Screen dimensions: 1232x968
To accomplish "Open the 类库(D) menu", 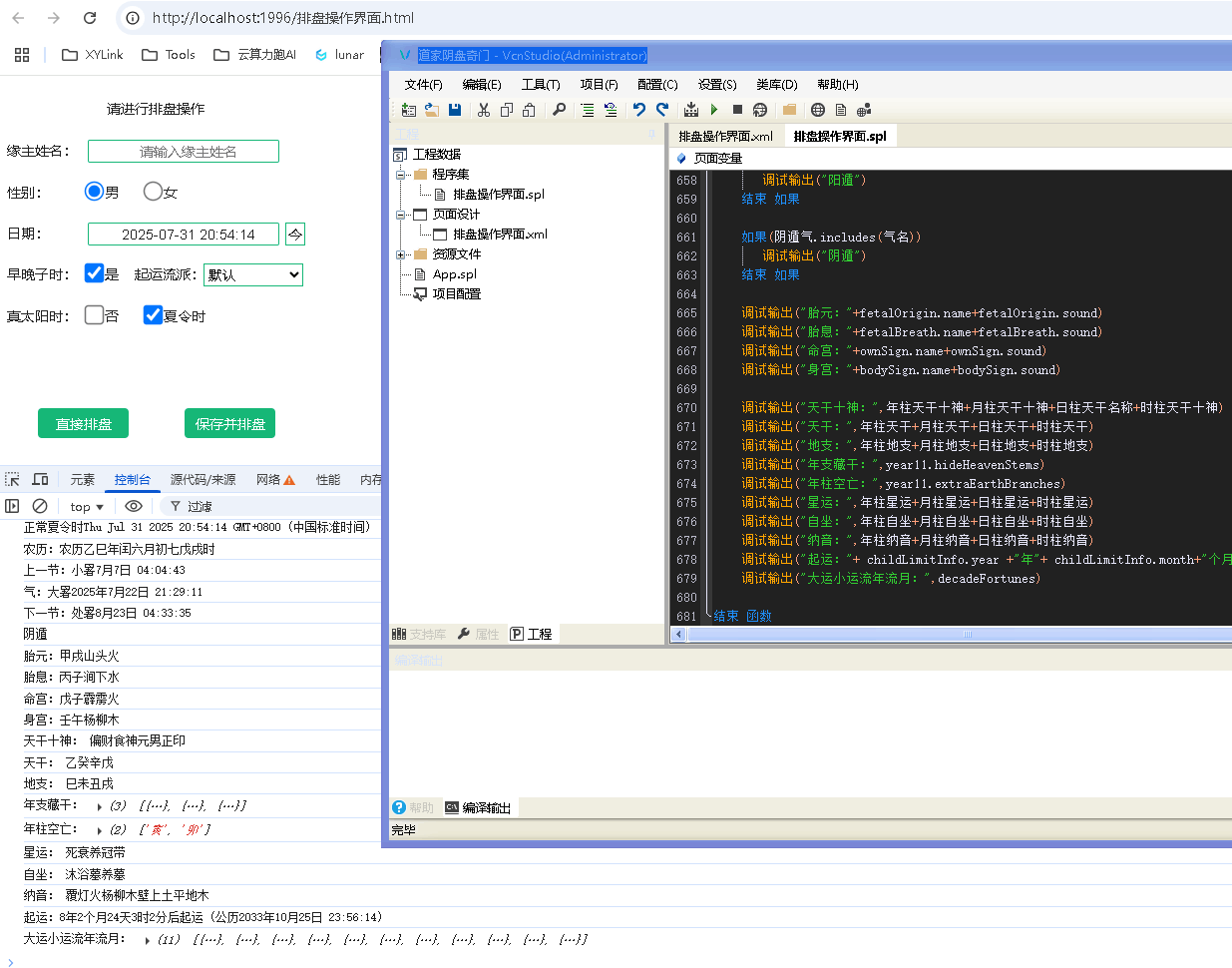I will [777, 85].
